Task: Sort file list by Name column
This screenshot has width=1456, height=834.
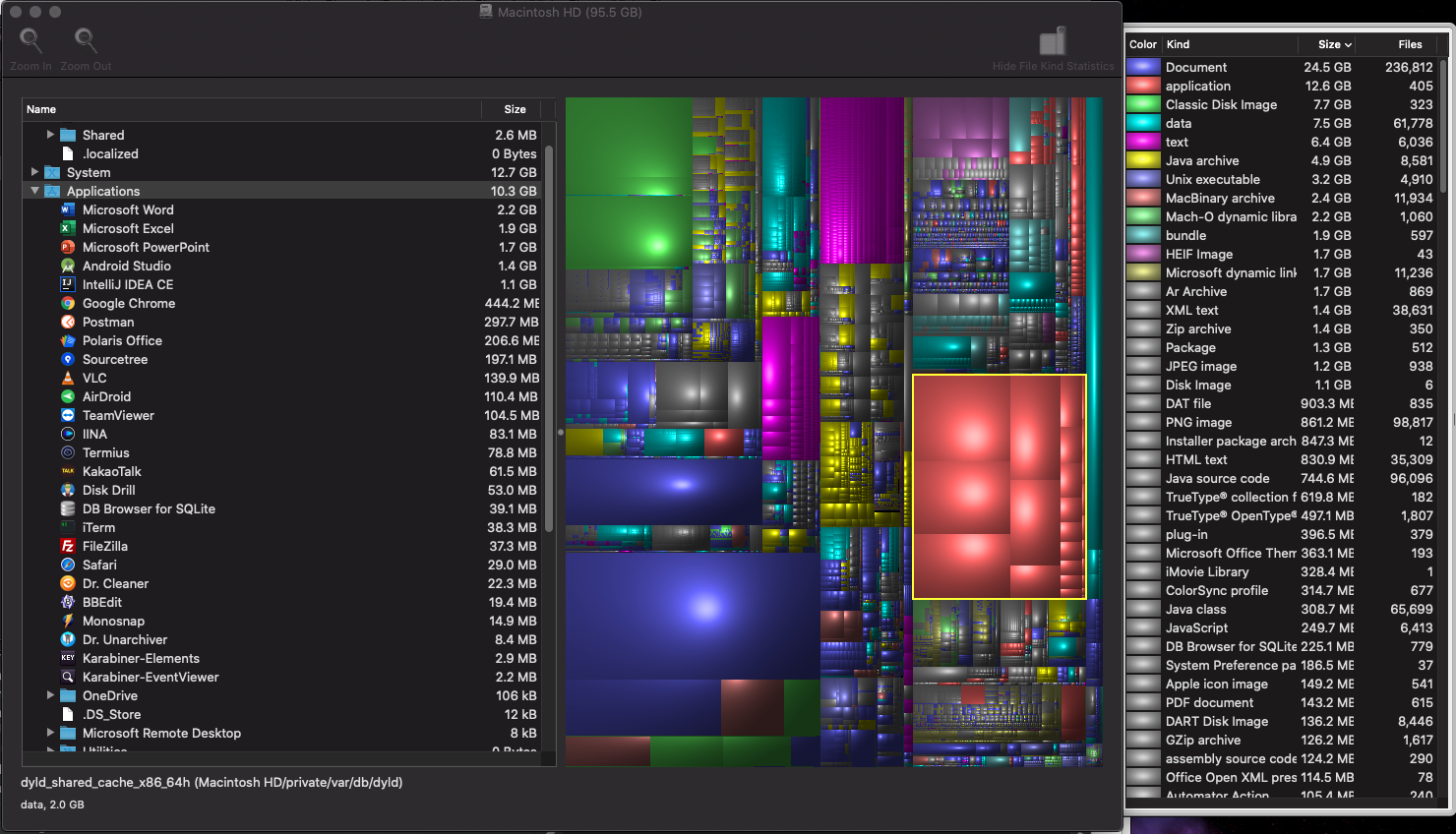Action: click(252, 109)
